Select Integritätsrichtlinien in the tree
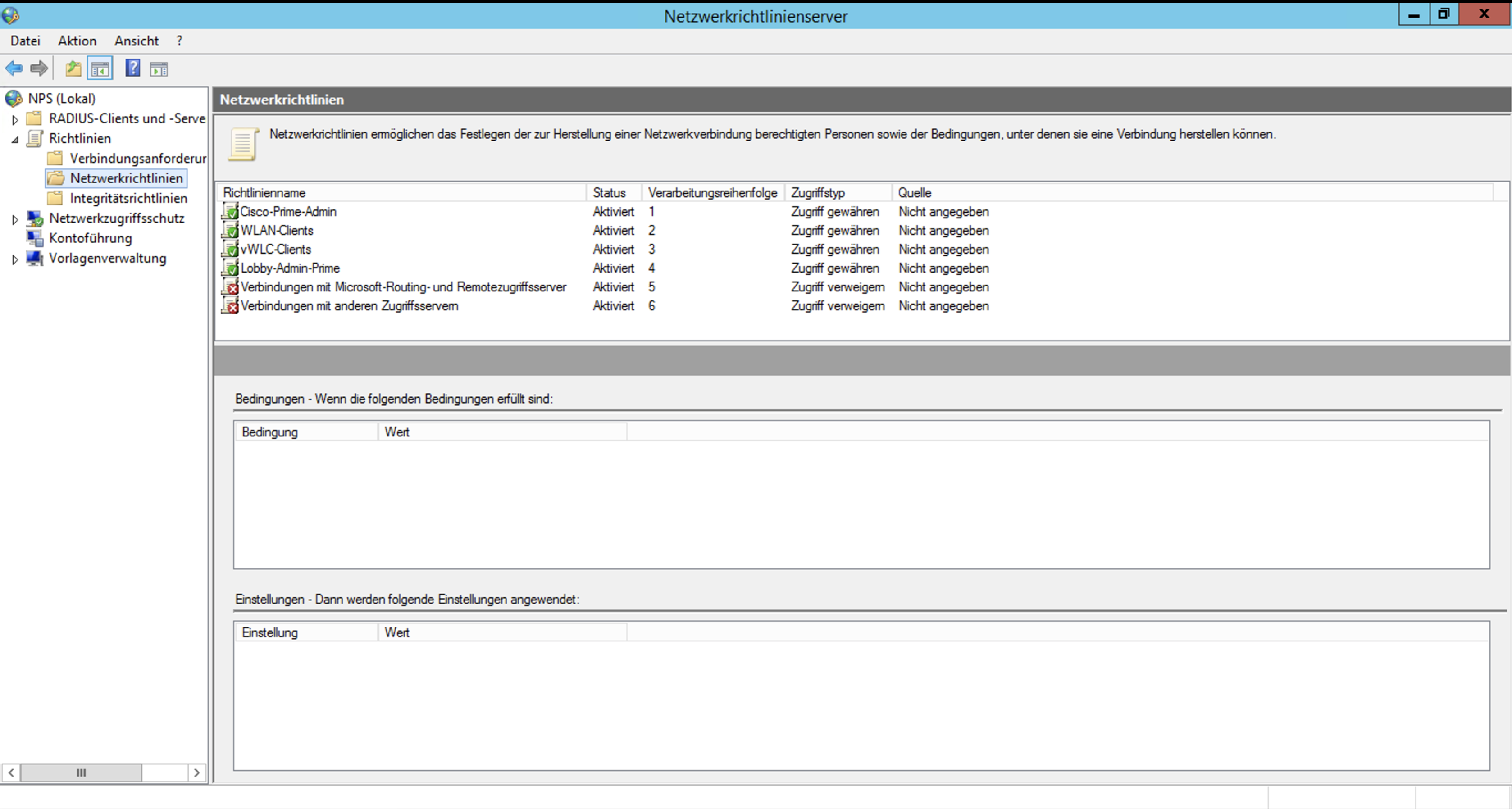The height and width of the screenshot is (809, 1512). 128,198
